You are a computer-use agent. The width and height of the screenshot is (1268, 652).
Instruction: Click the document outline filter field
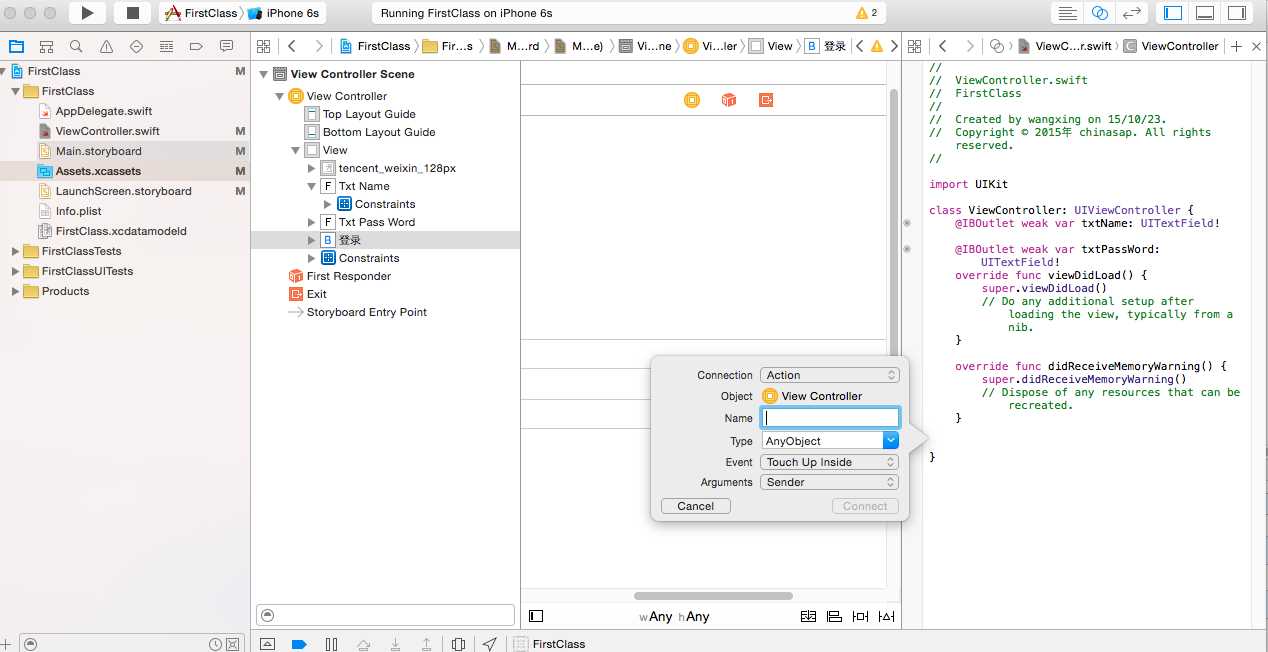tap(385, 616)
